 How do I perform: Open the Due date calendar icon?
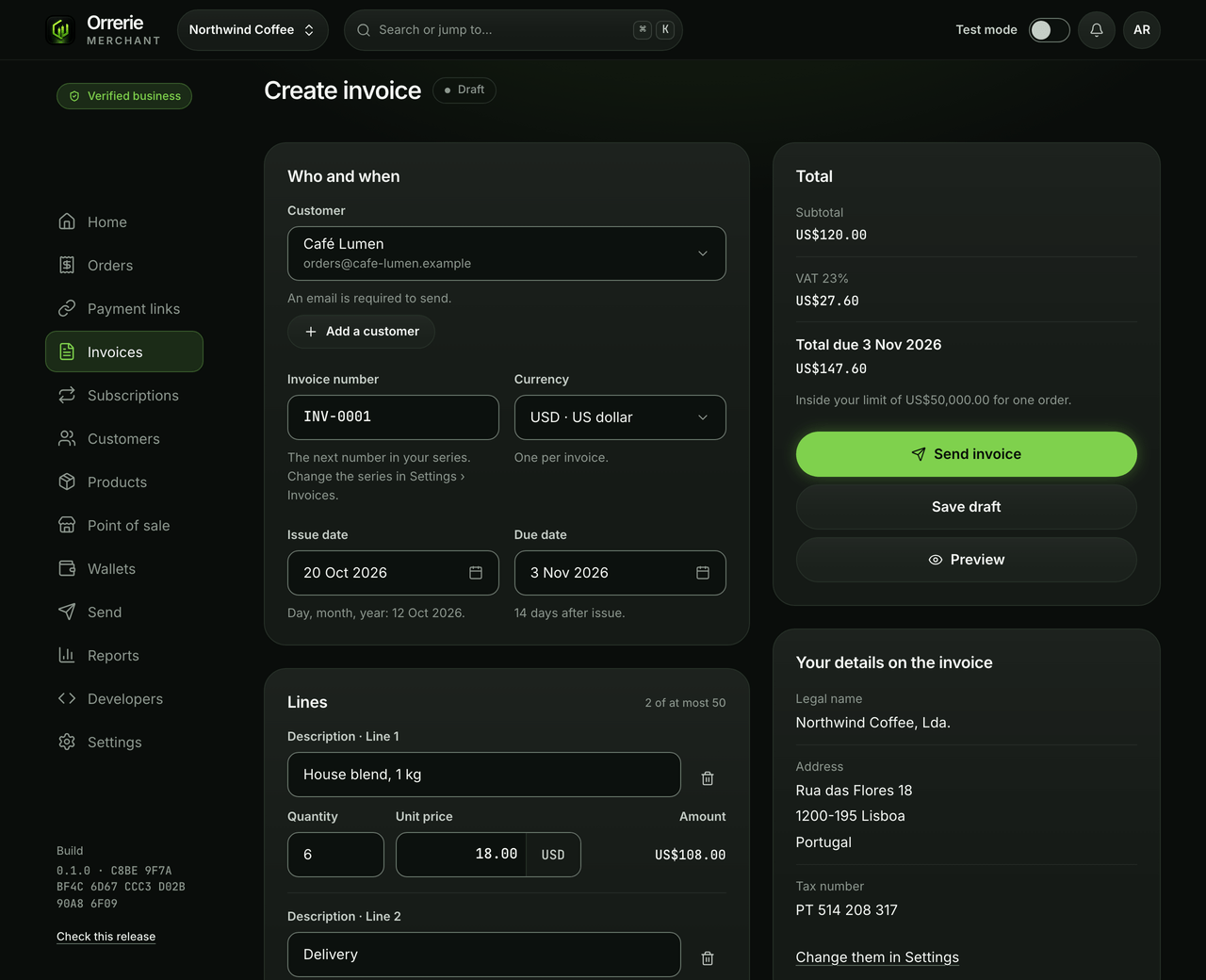click(703, 573)
